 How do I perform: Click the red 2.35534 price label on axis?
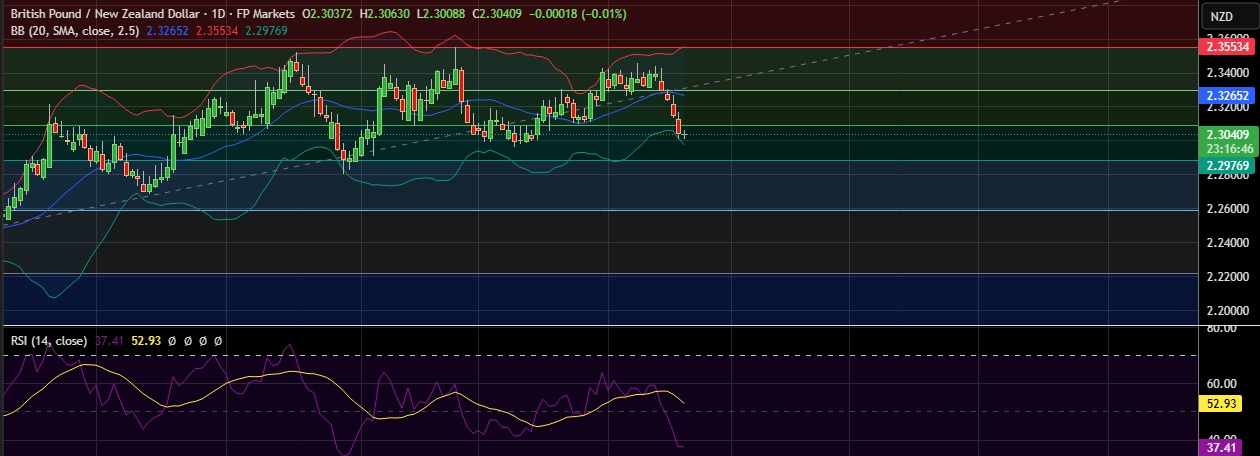(1227, 47)
